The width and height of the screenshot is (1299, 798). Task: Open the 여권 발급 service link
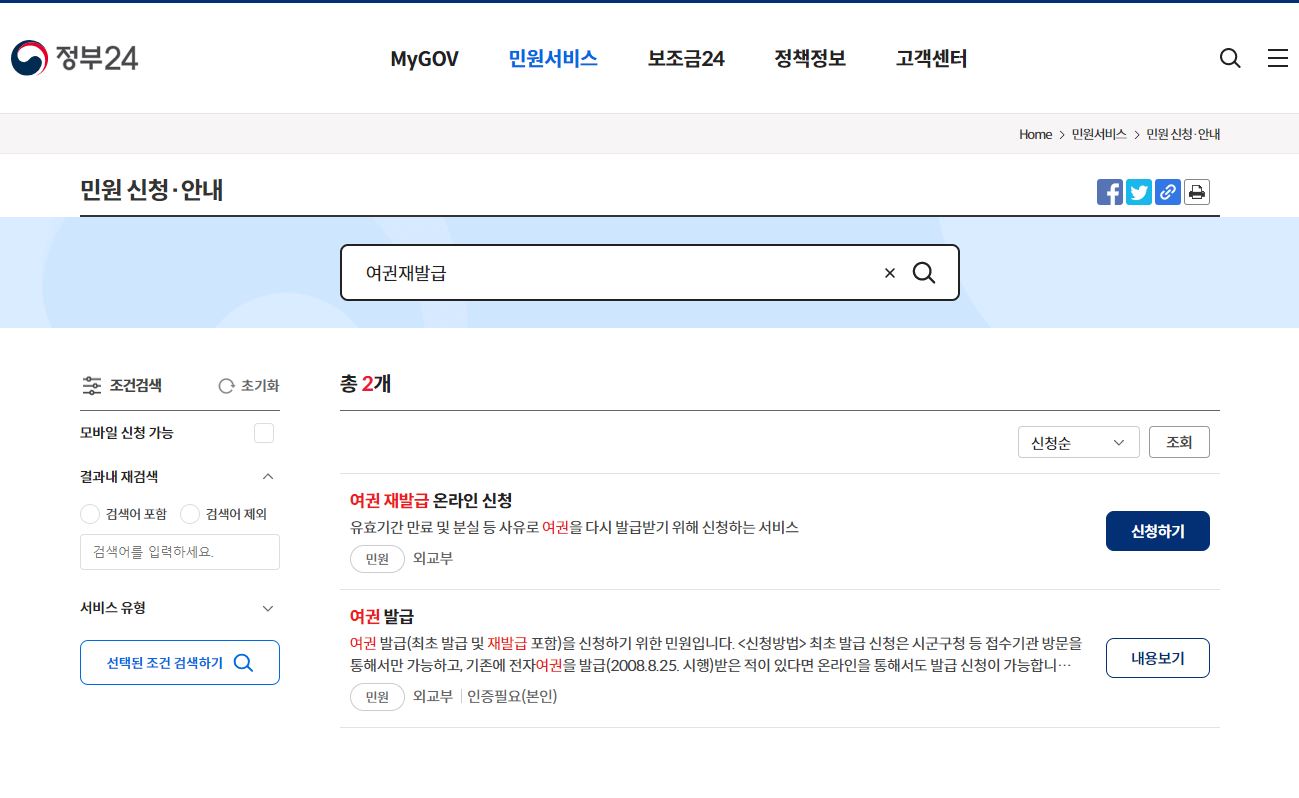pos(381,615)
